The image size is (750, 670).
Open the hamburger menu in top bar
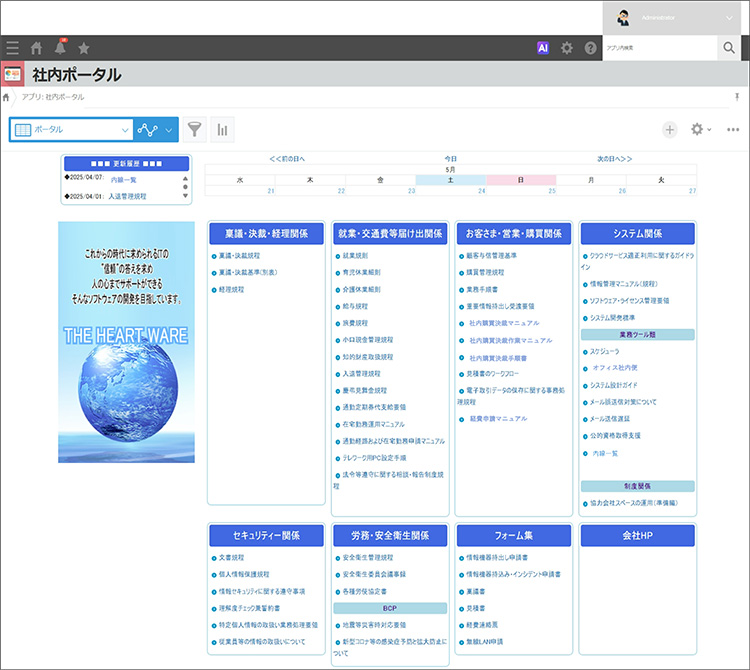[x=12, y=48]
